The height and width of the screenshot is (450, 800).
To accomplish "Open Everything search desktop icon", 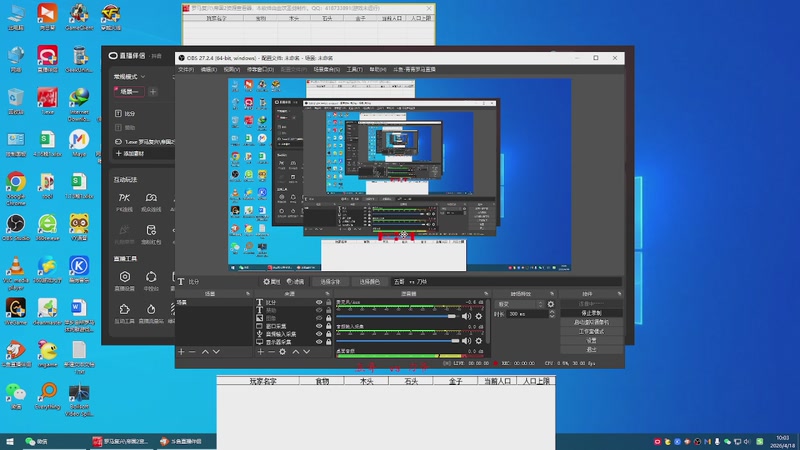I will [x=48, y=396].
